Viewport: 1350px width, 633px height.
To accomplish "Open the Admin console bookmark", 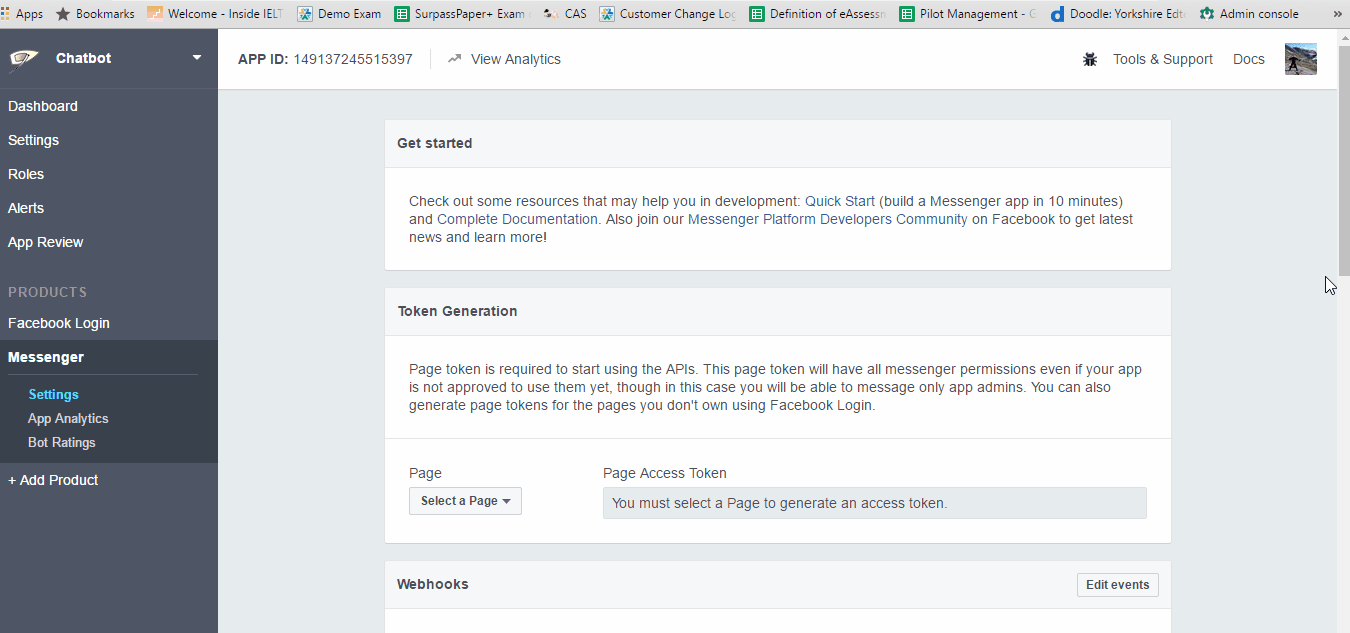I will 1249,14.
